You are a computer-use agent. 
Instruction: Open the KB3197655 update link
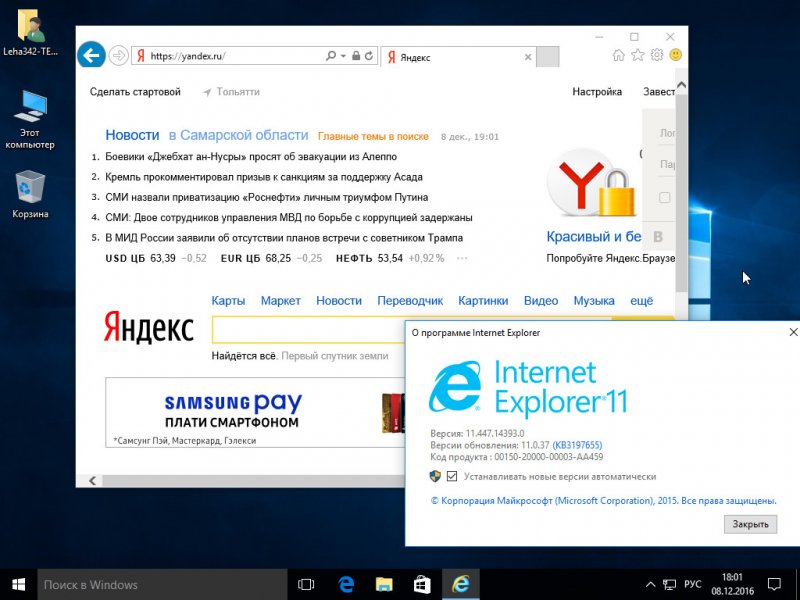tap(577, 445)
